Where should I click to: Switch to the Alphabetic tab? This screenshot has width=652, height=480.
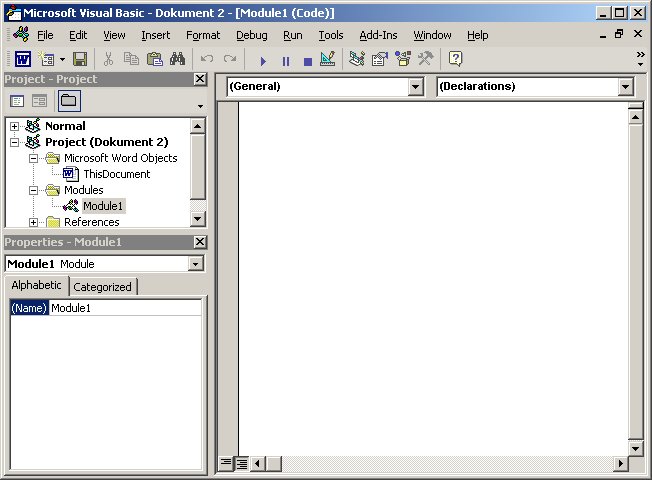click(36, 285)
